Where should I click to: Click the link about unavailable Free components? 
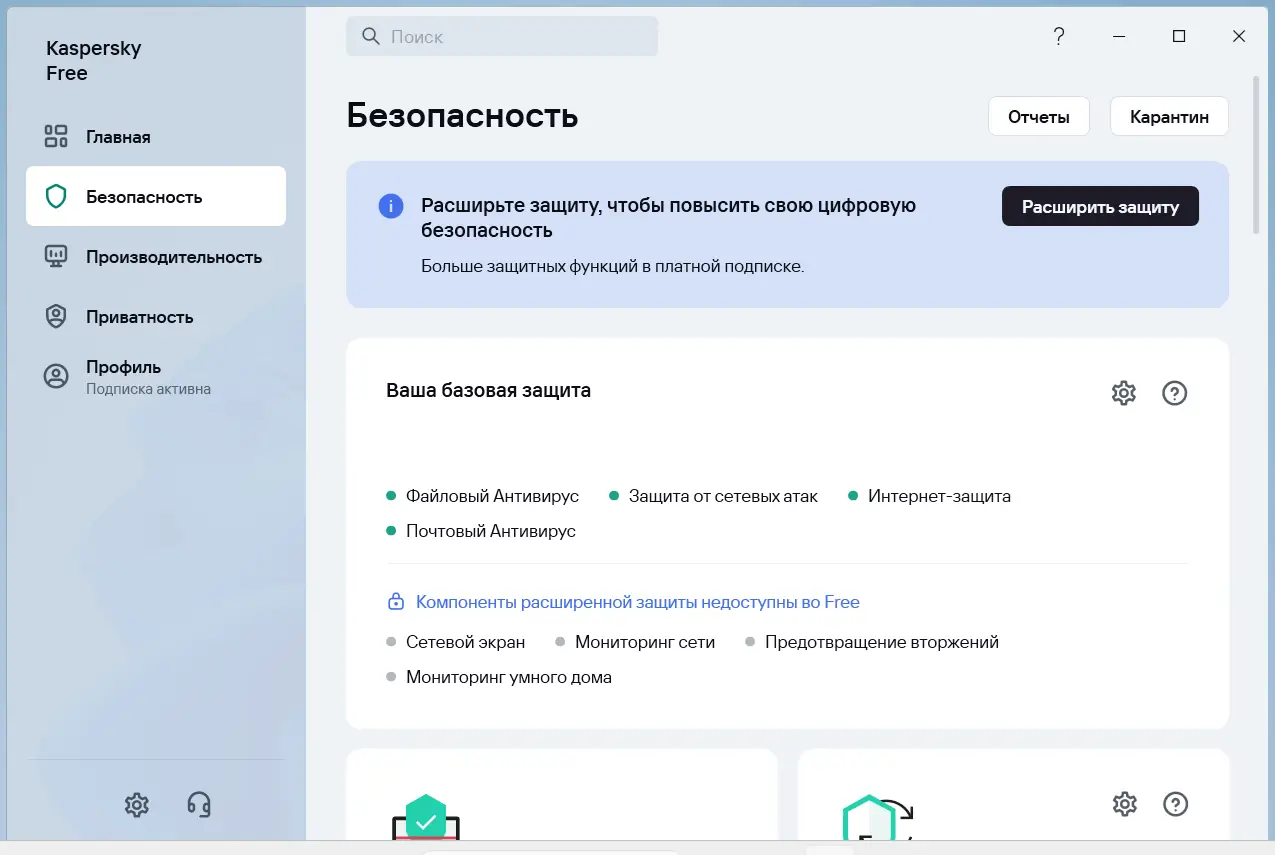click(x=636, y=602)
